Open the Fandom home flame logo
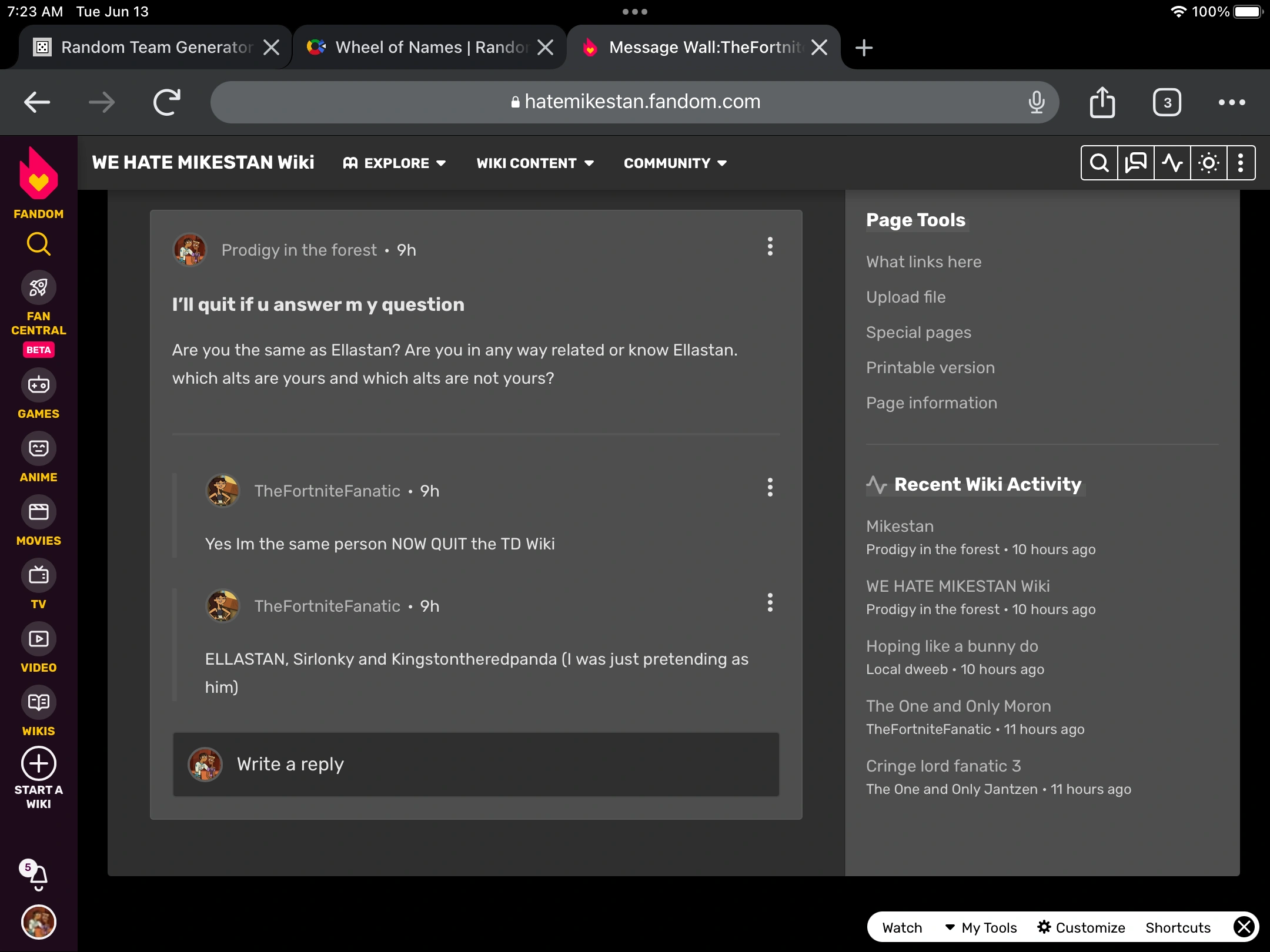The image size is (1270, 952). (38, 175)
